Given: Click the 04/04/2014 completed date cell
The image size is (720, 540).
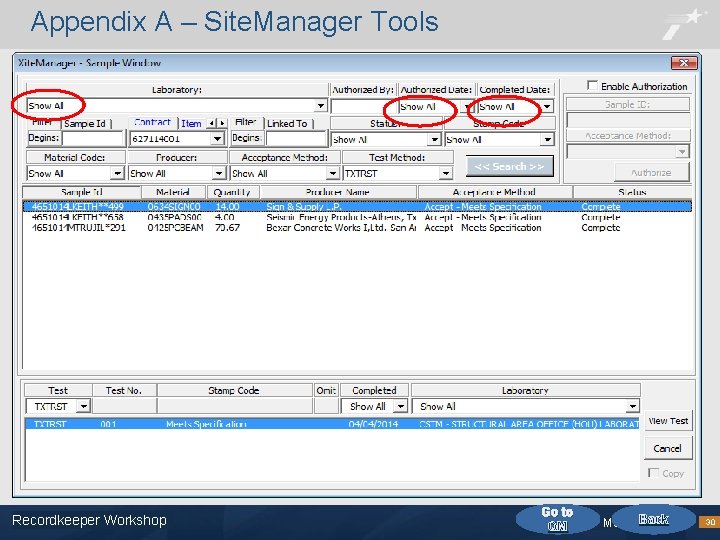Looking at the screenshot, I should (373, 424).
